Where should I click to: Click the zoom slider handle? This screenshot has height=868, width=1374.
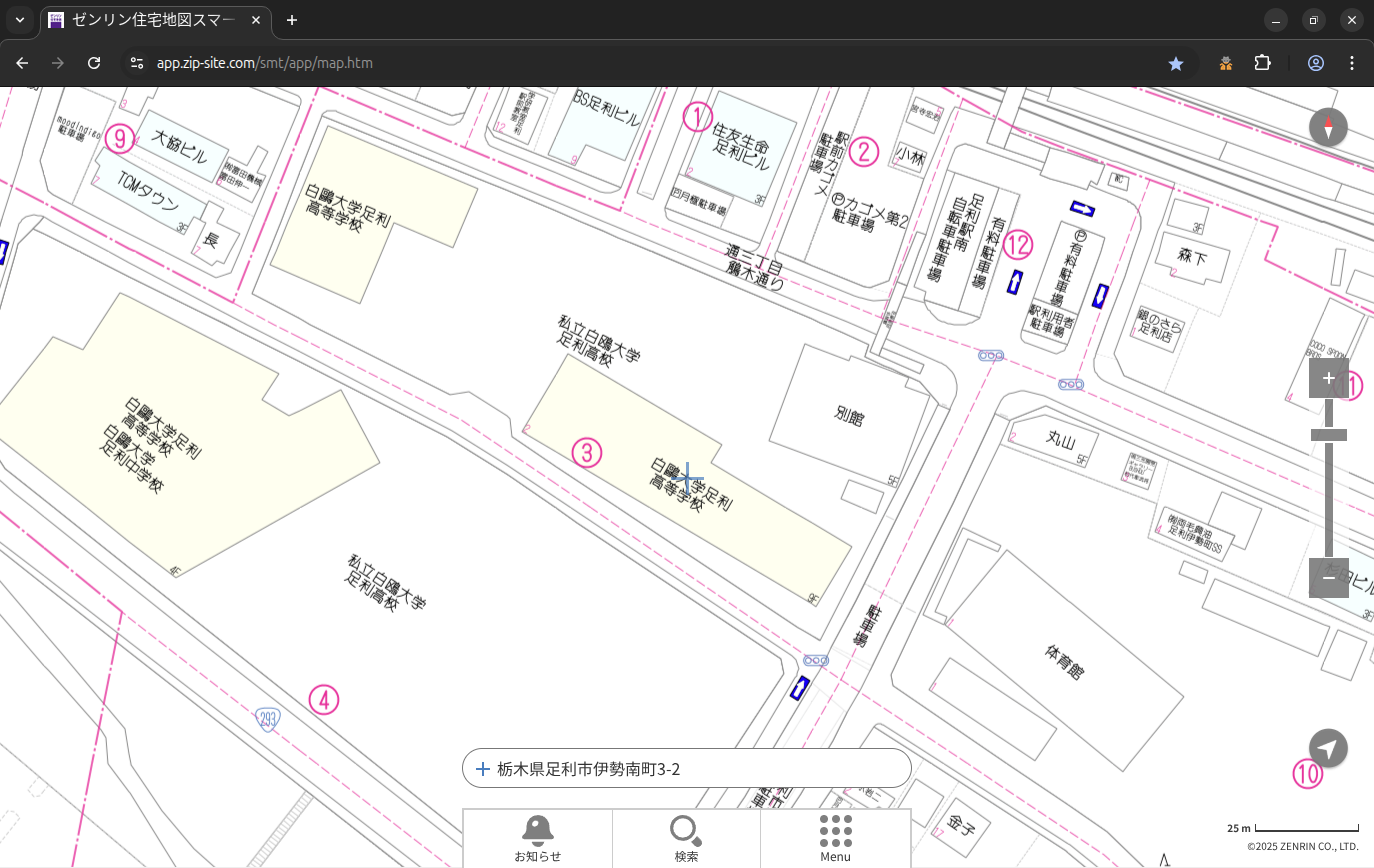click(1328, 434)
